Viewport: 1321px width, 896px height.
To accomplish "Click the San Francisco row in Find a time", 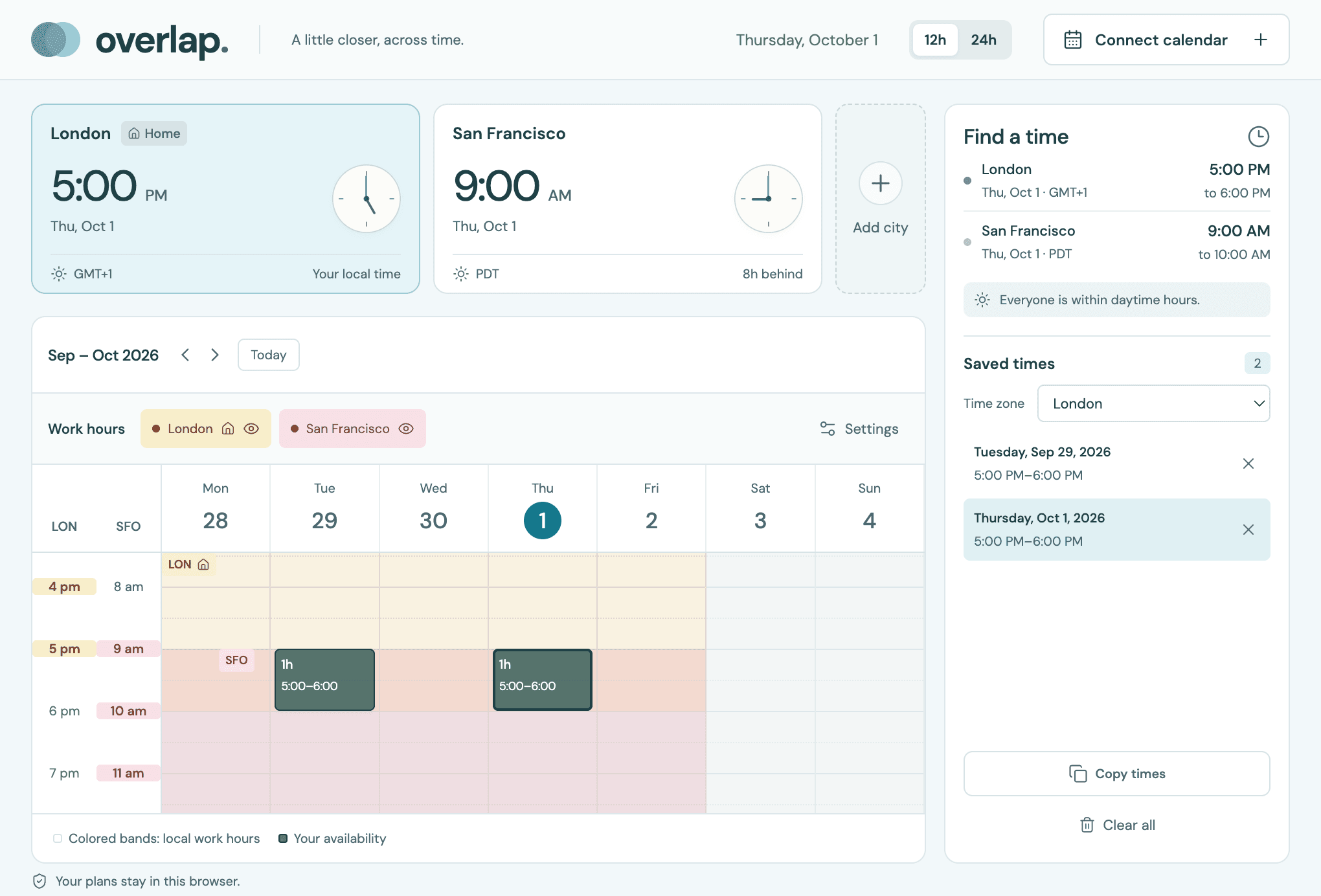I will [1117, 242].
